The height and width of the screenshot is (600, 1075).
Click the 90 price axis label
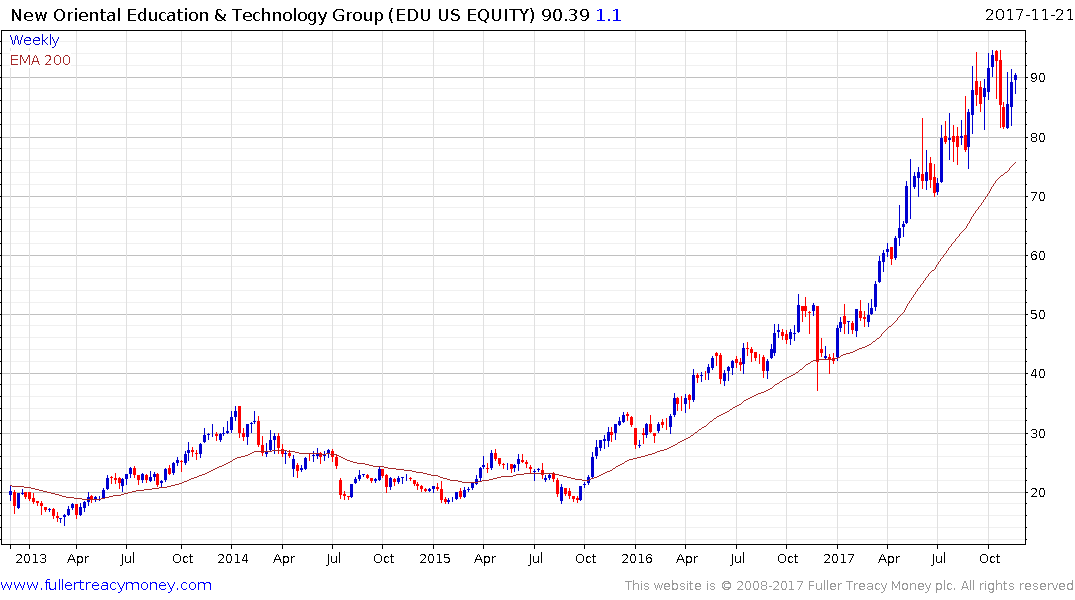click(1038, 78)
